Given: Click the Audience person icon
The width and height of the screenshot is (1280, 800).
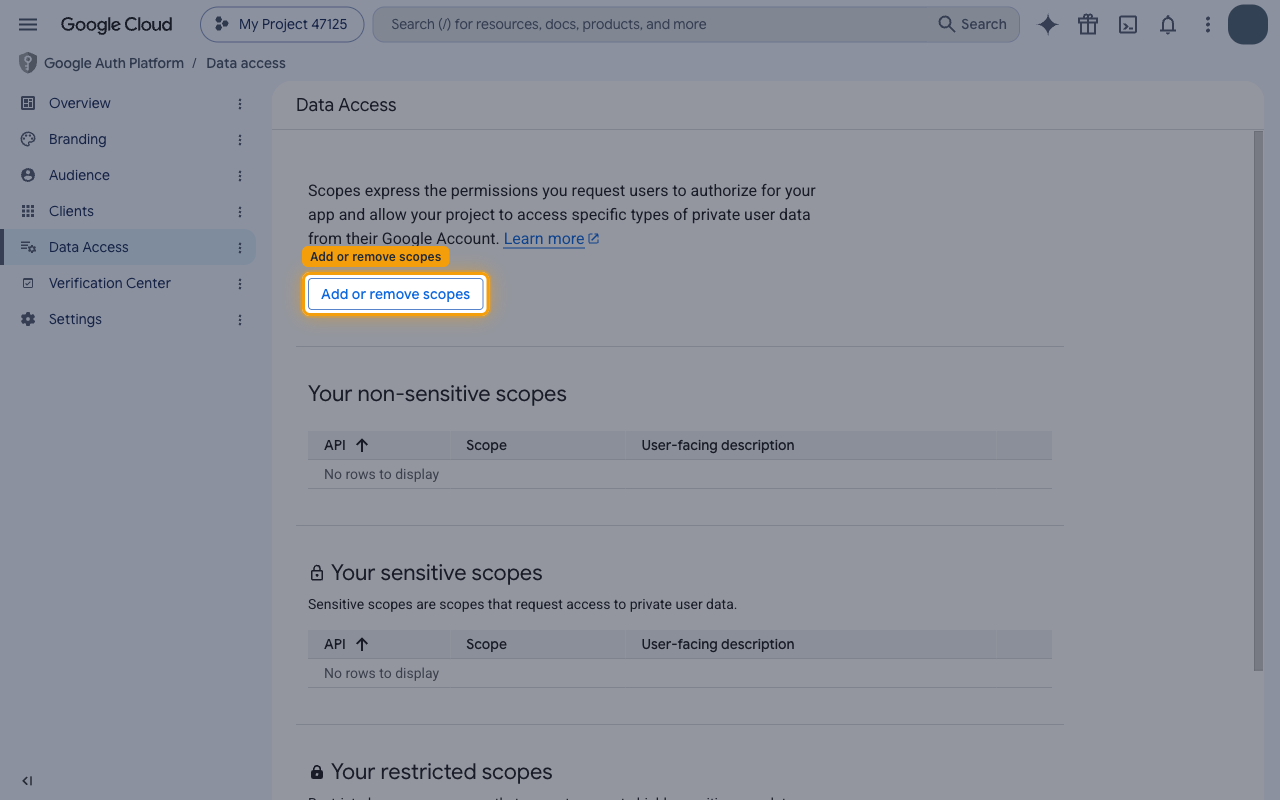Looking at the screenshot, I should tap(28, 175).
